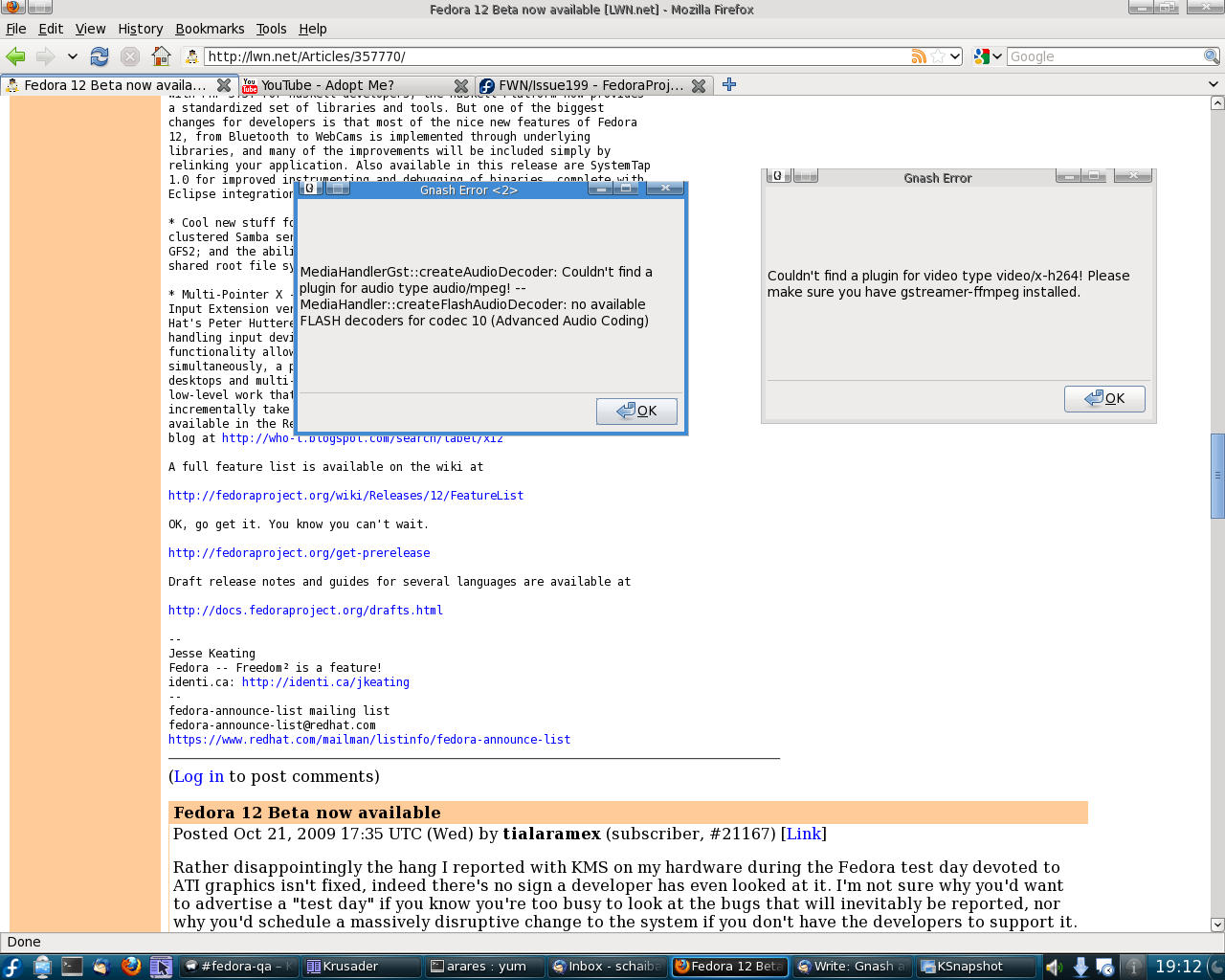
Task: Click the panel launcher icon after the terminal
Action: [101, 967]
